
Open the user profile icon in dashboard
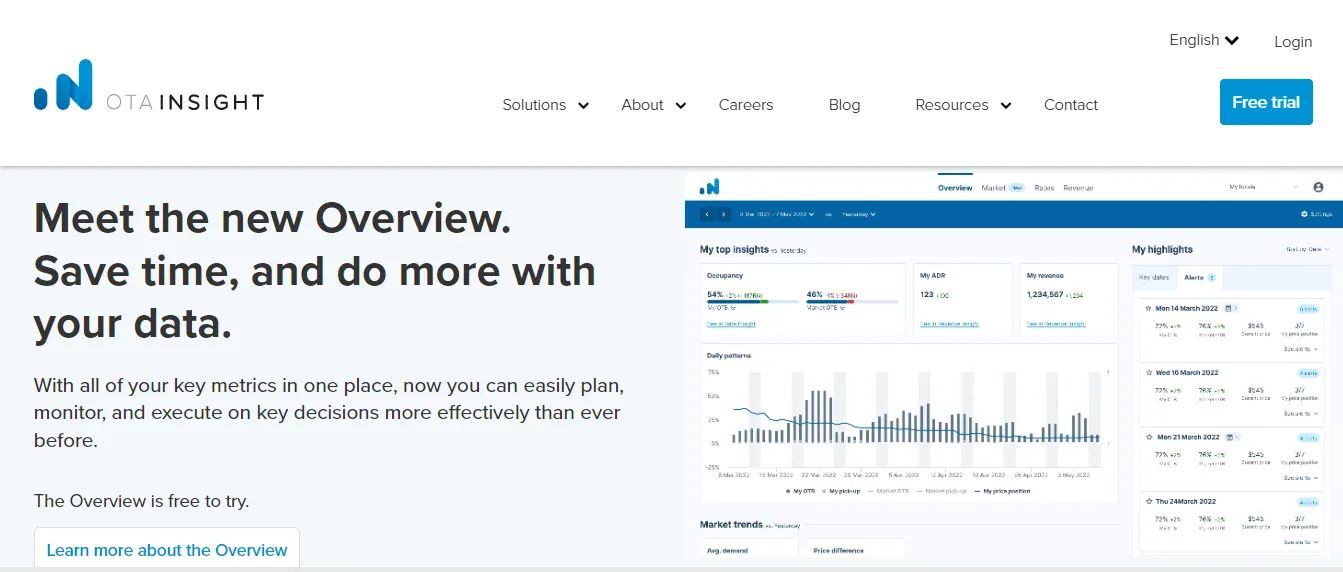pyautogui.click(x=1318, y=187)
